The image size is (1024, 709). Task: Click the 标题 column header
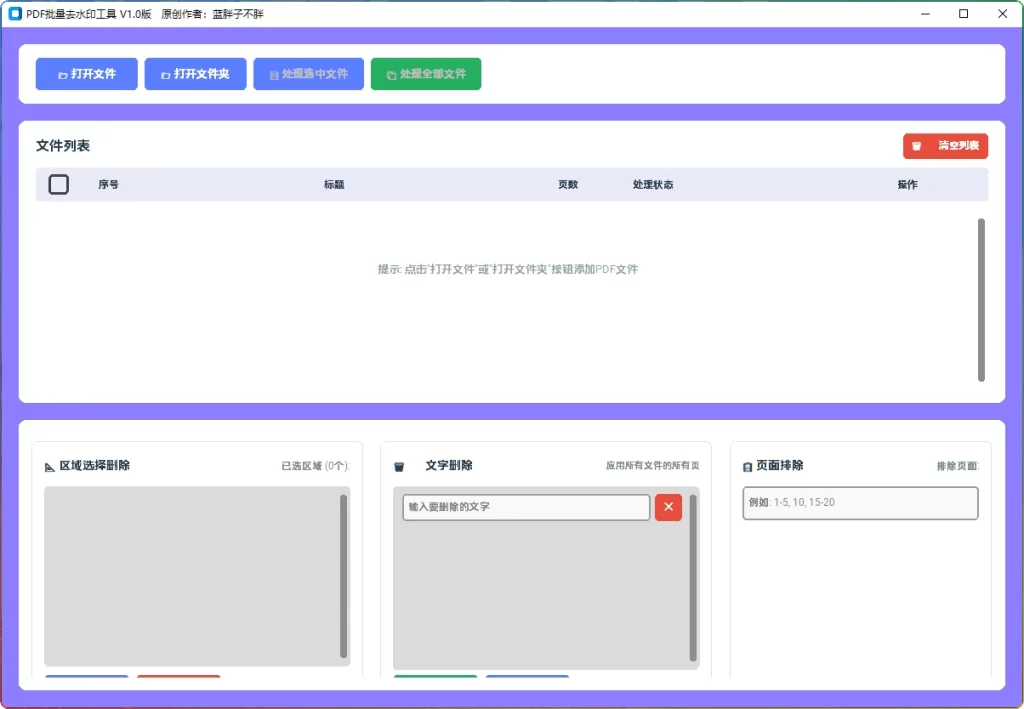tap(334, 184)
